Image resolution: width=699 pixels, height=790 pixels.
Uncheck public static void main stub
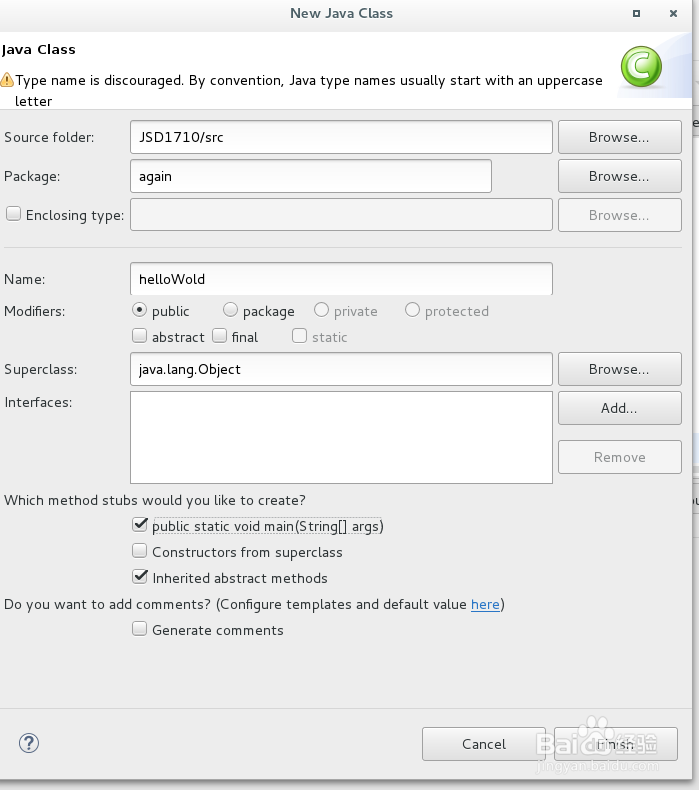(x=140, y=525)
